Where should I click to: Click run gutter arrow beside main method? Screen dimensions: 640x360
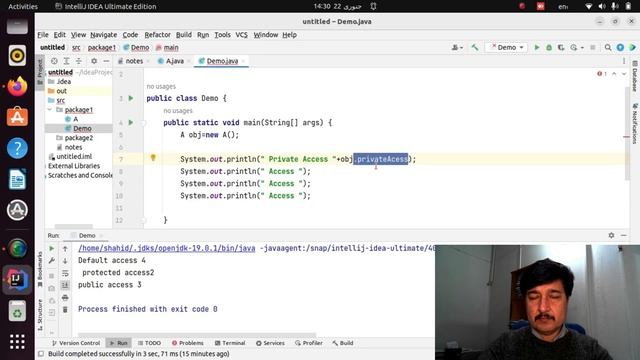click(x=131, y=122)
